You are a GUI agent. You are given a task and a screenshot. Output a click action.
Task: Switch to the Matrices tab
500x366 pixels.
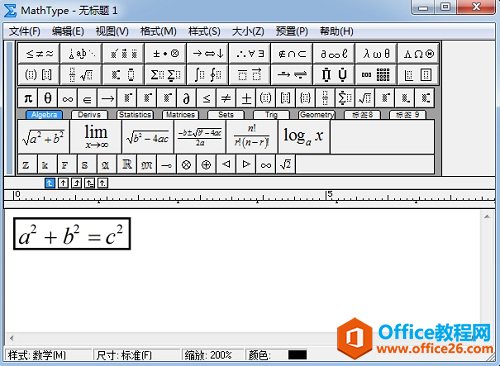(180, 115)
